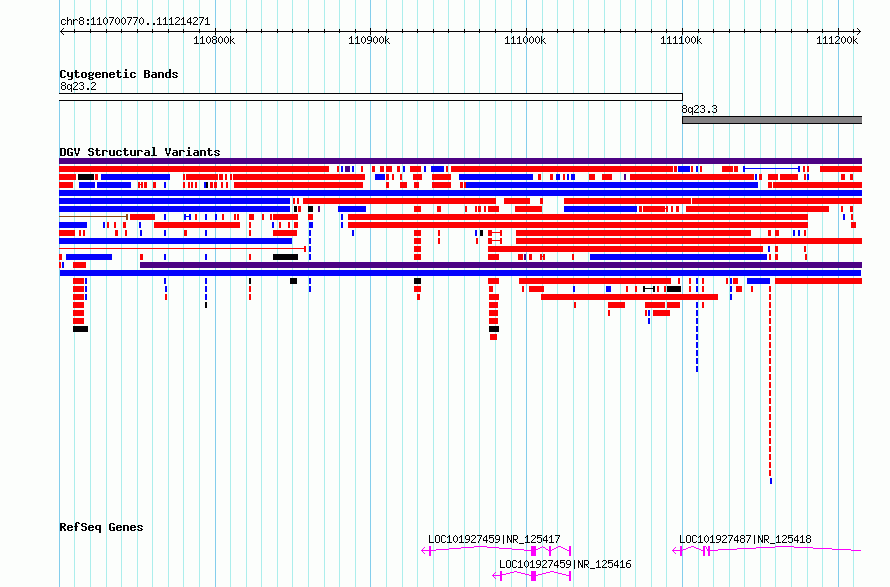Click the ruler's right arrowhead
This screenshot has height=587, width=890.
(x=859, y=32)
